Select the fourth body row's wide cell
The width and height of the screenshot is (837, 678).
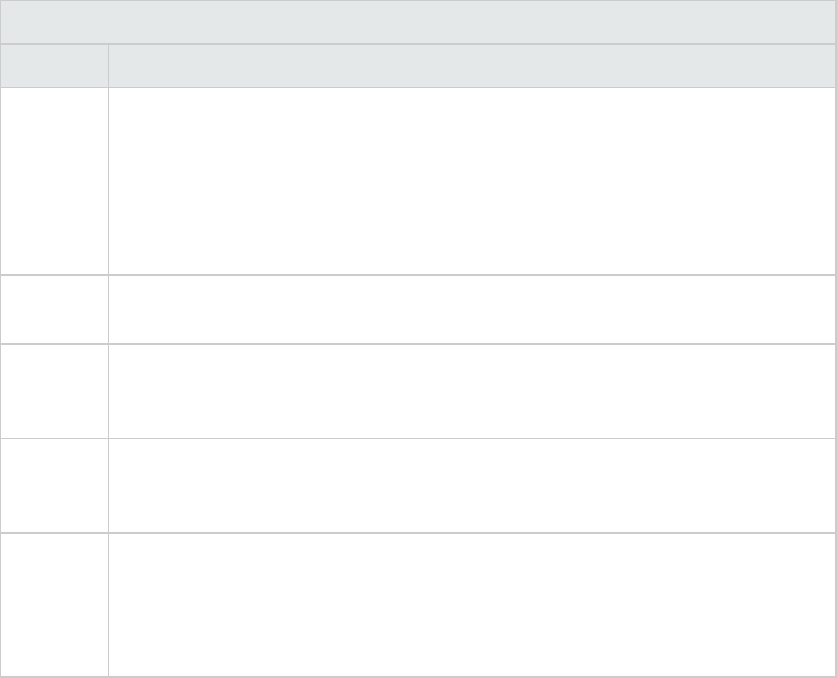point(471,485)
